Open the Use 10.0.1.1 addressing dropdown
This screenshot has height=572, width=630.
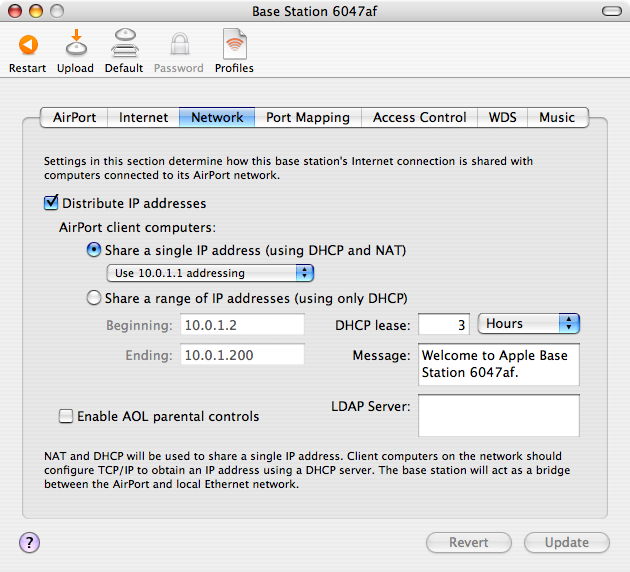(210, 273)
